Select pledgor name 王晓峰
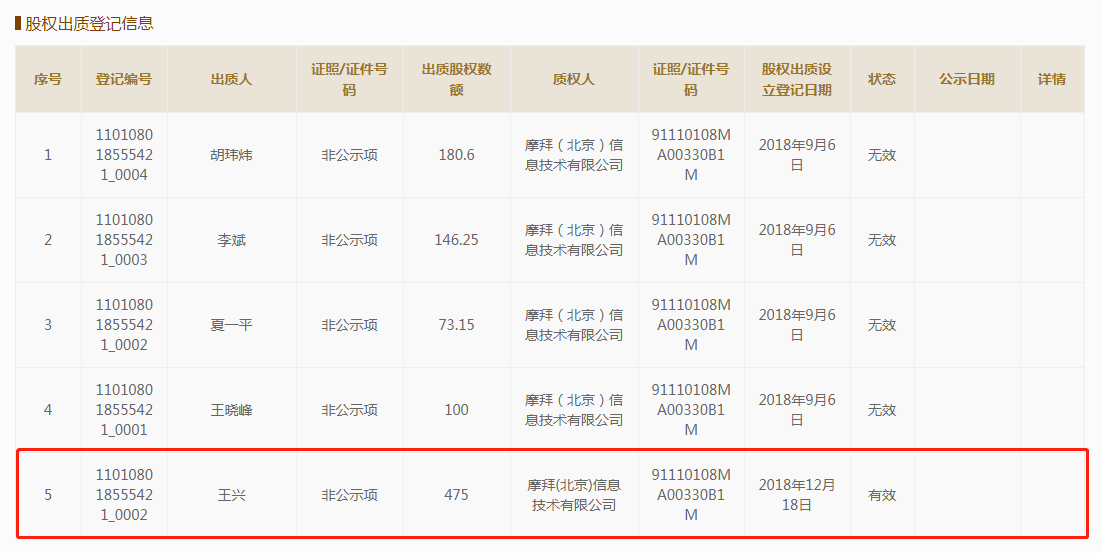Image resolution: width=1102 pixels, height=553 pixels. click(231, 410)
